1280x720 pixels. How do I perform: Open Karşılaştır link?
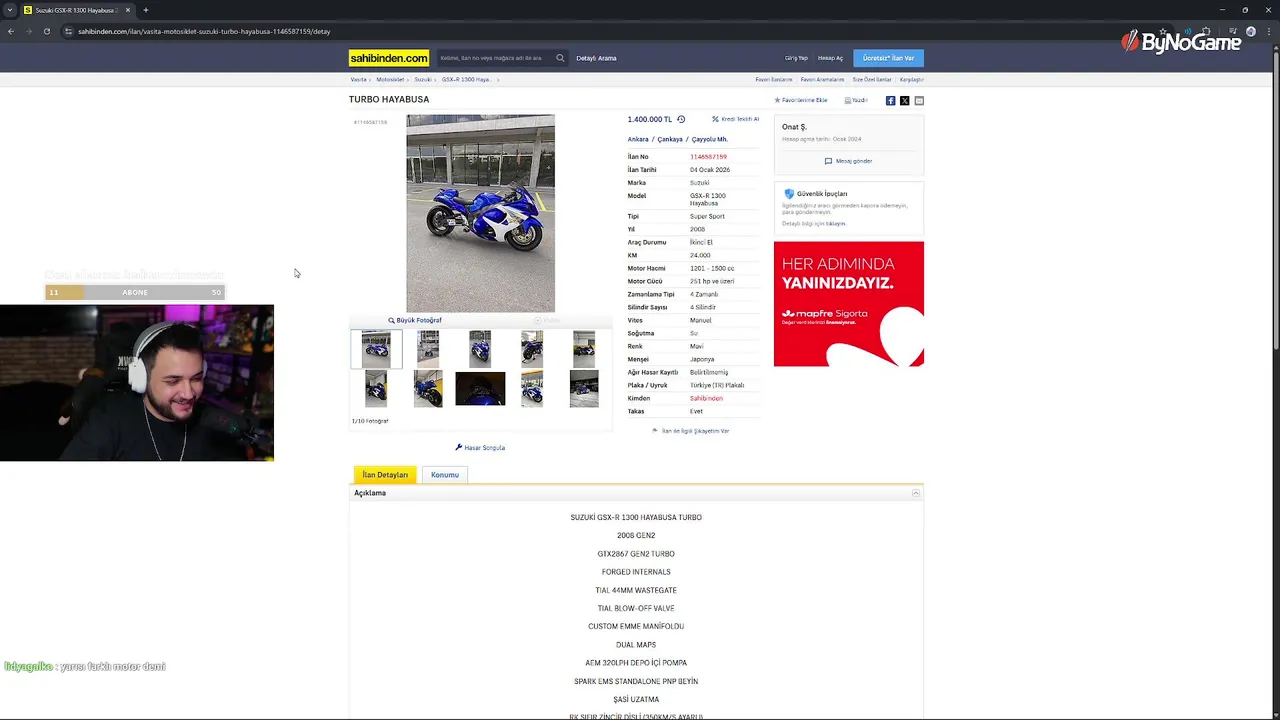911,79
